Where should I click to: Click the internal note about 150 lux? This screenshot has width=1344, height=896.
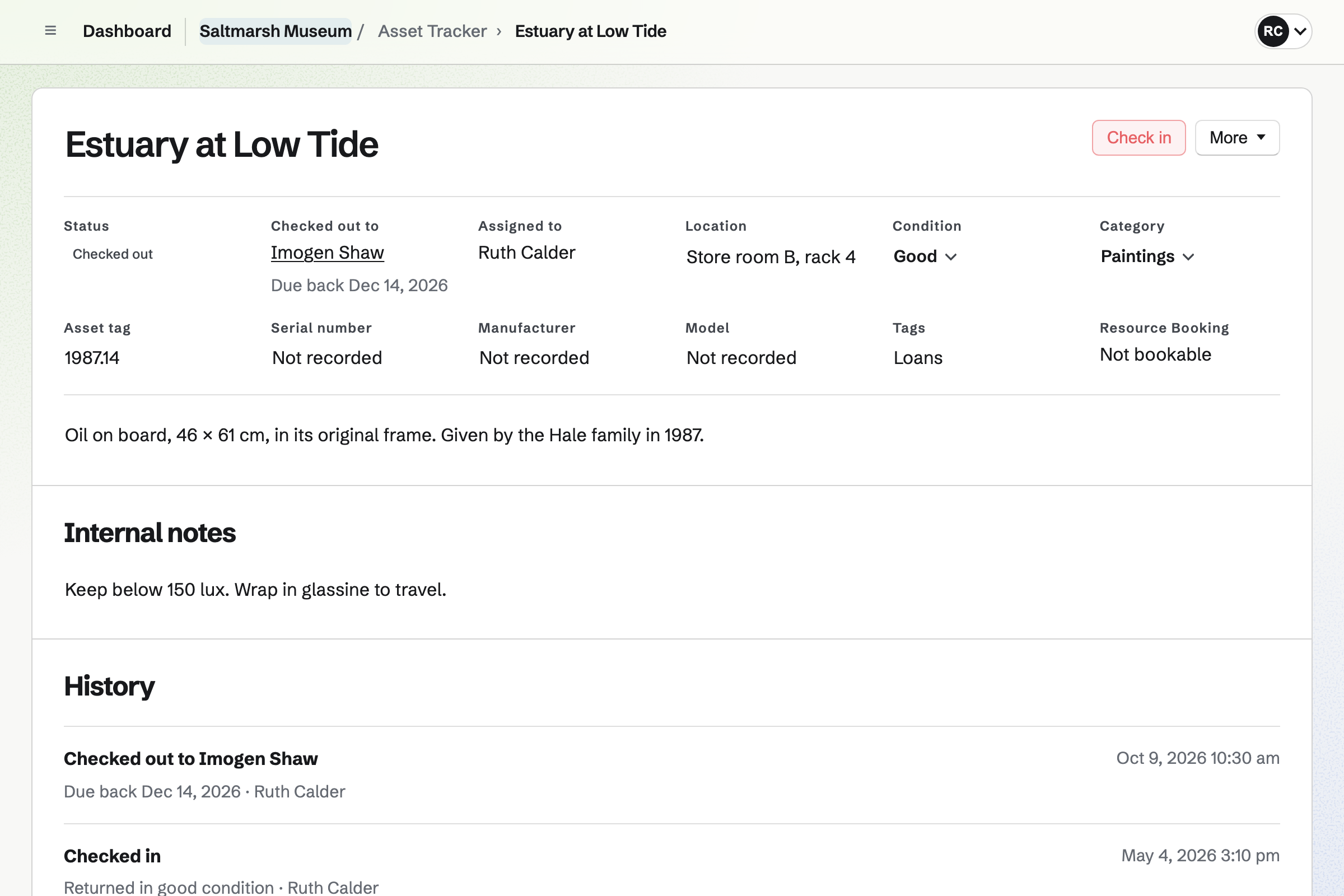click(255, 590)
